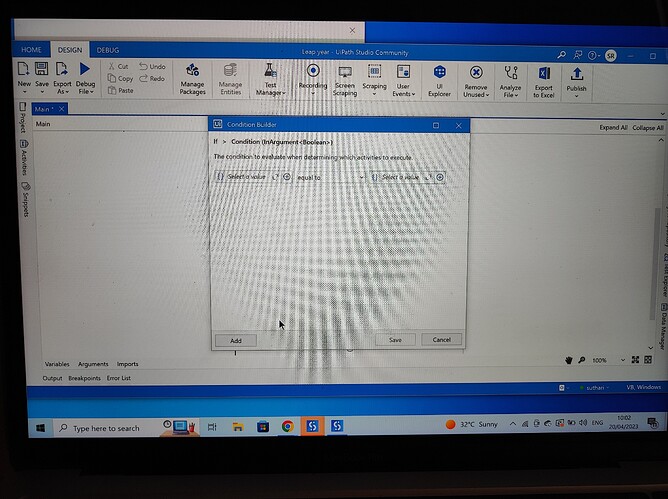Open the Data Manager side panel

click(x=664, y=326)
